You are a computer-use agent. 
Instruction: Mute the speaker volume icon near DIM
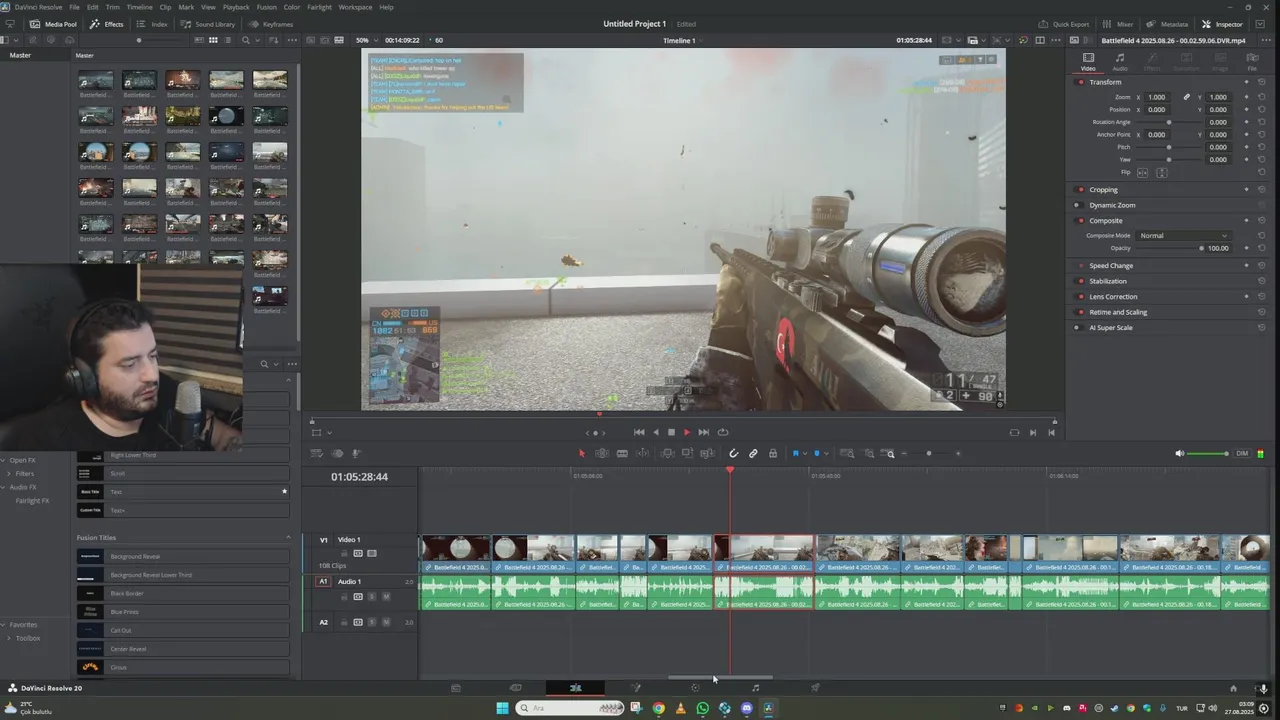pos(1180,454)
